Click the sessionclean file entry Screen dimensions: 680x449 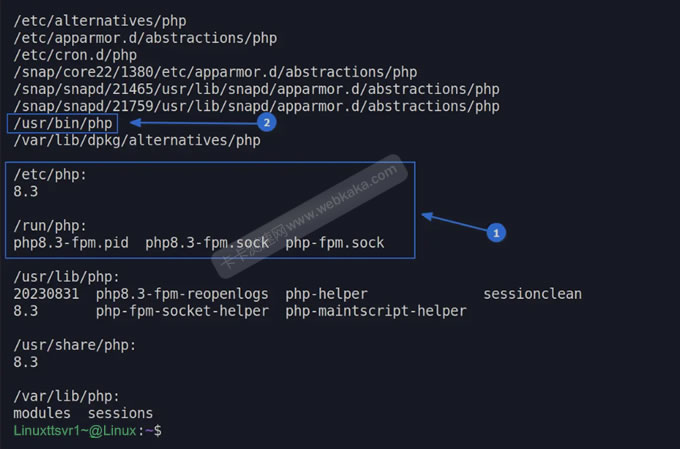(532, 294)
